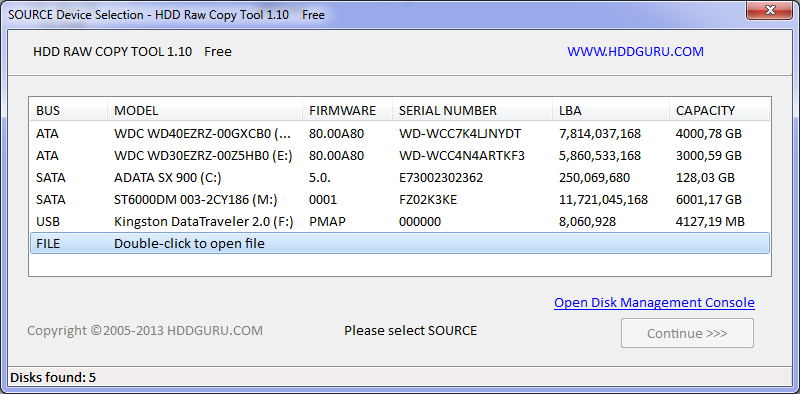Sort by LBA column header
Image resolution: width=800 pixels, height=394 pixels.
(611, 110)
